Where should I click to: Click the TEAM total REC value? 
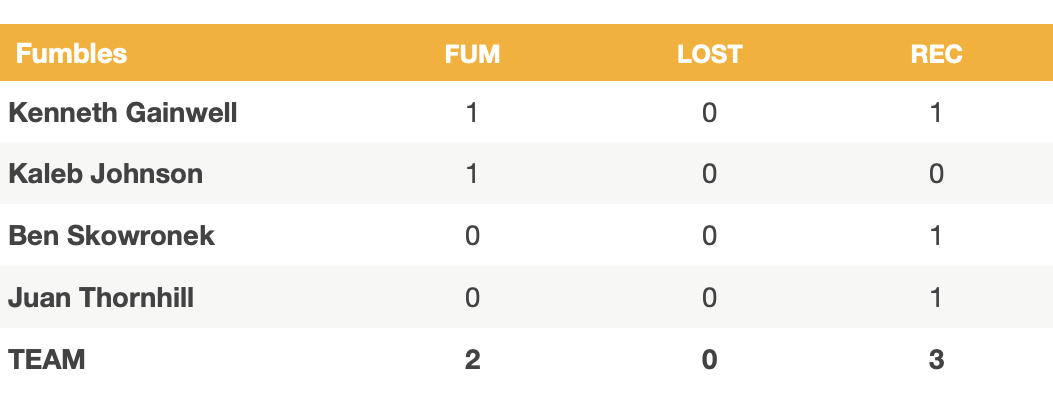click(936, 360)
